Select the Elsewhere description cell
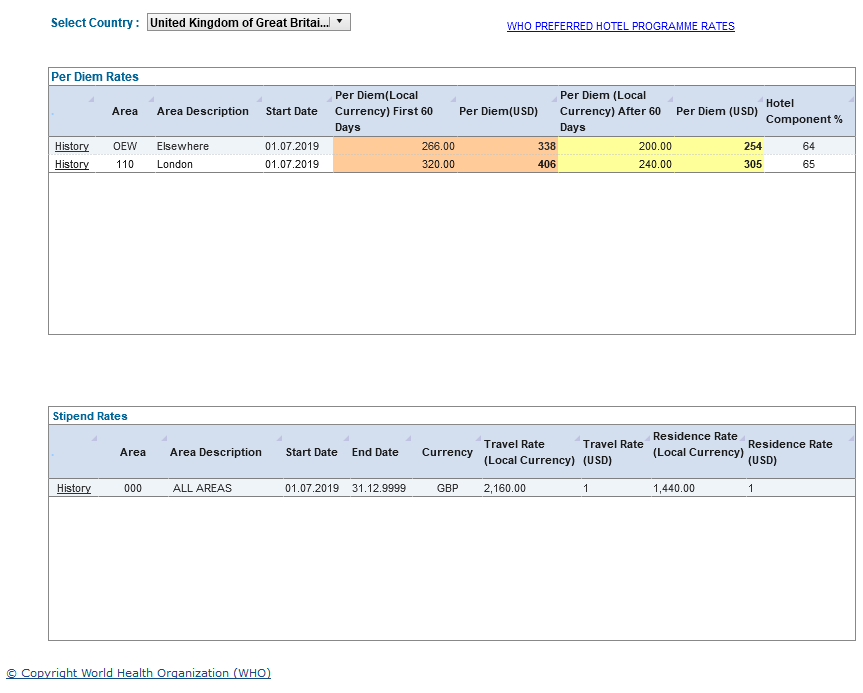 click(x=183, y=146)
